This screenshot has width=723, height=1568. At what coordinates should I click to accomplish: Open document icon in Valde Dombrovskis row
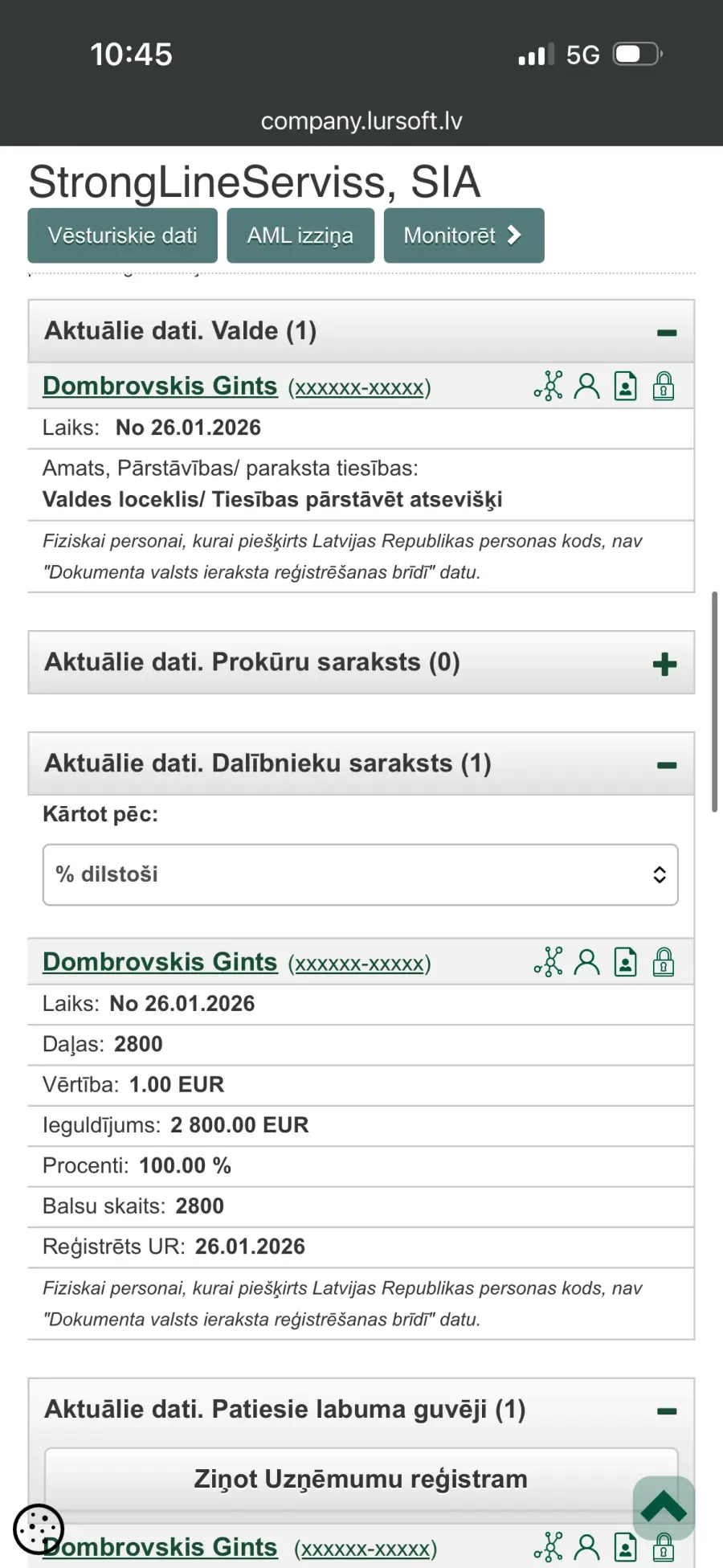point(626,387)
